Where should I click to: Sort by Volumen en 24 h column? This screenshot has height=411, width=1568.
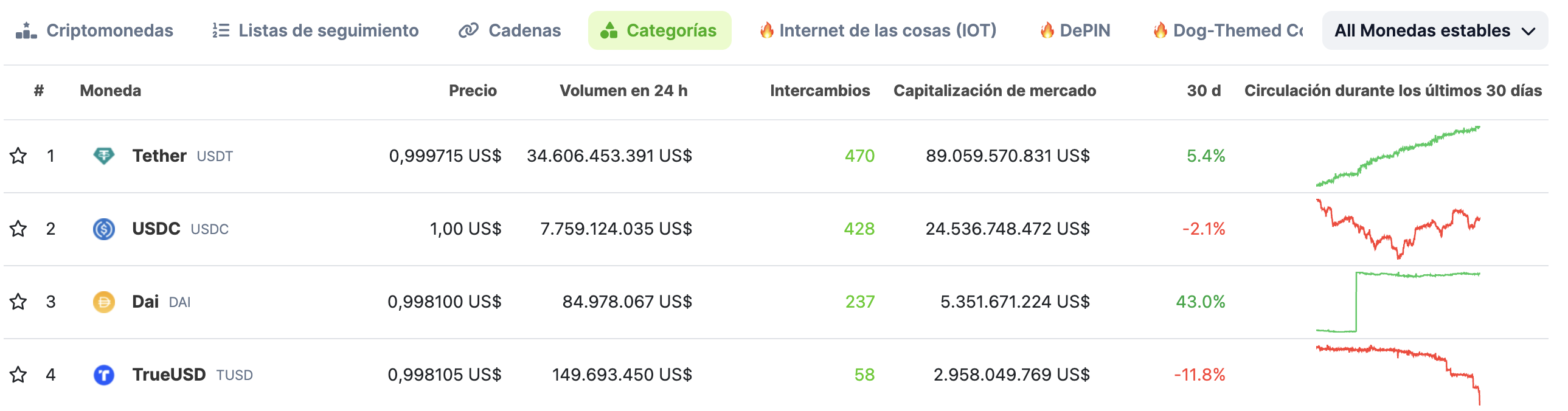pyautogui.click(x=623, y=91)
